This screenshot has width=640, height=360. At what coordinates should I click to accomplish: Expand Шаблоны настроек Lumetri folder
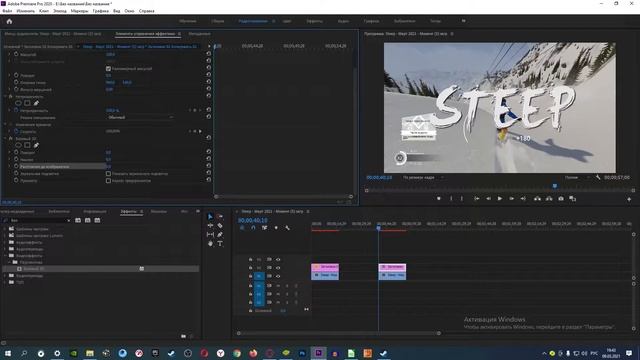5,236
